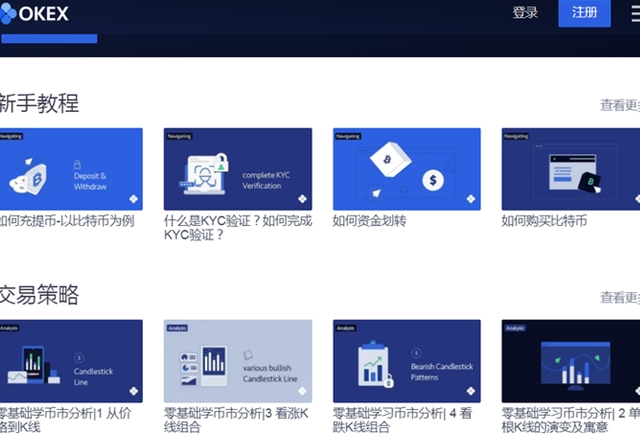Image resolution: width=640 pixels, height=444 pixels.
Task: Click the 如何购买比特币 article title
Action: point(543,221)
